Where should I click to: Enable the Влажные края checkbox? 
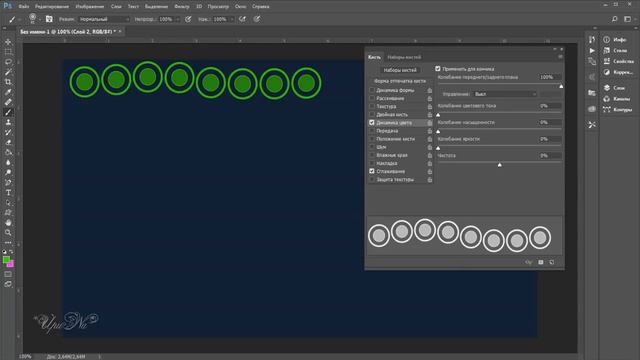372,155
